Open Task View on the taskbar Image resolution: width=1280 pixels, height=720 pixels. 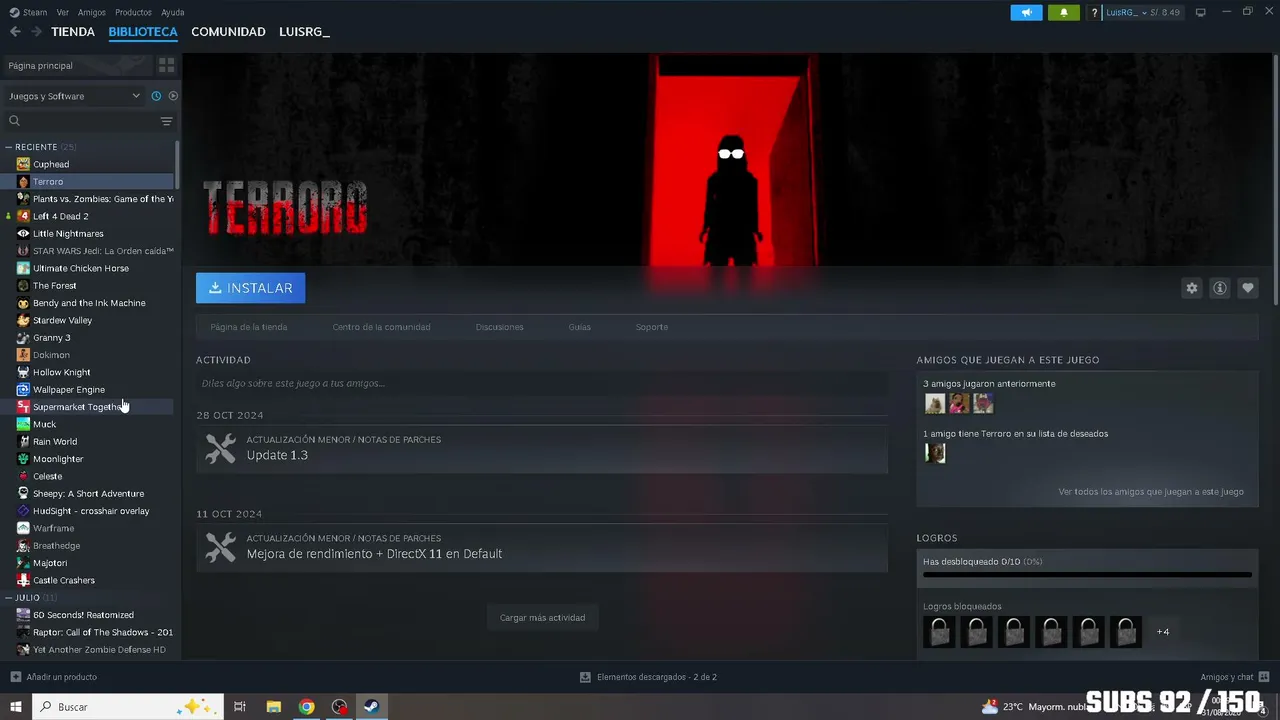pos(240,707)
